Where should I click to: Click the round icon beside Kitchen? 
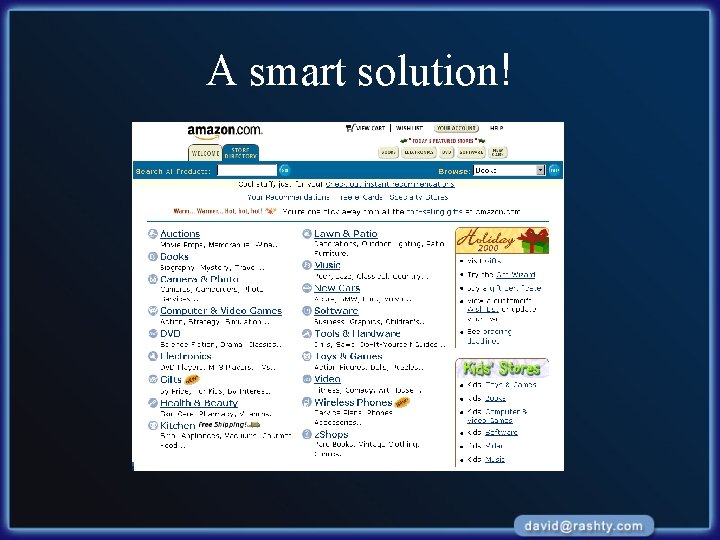153,426
